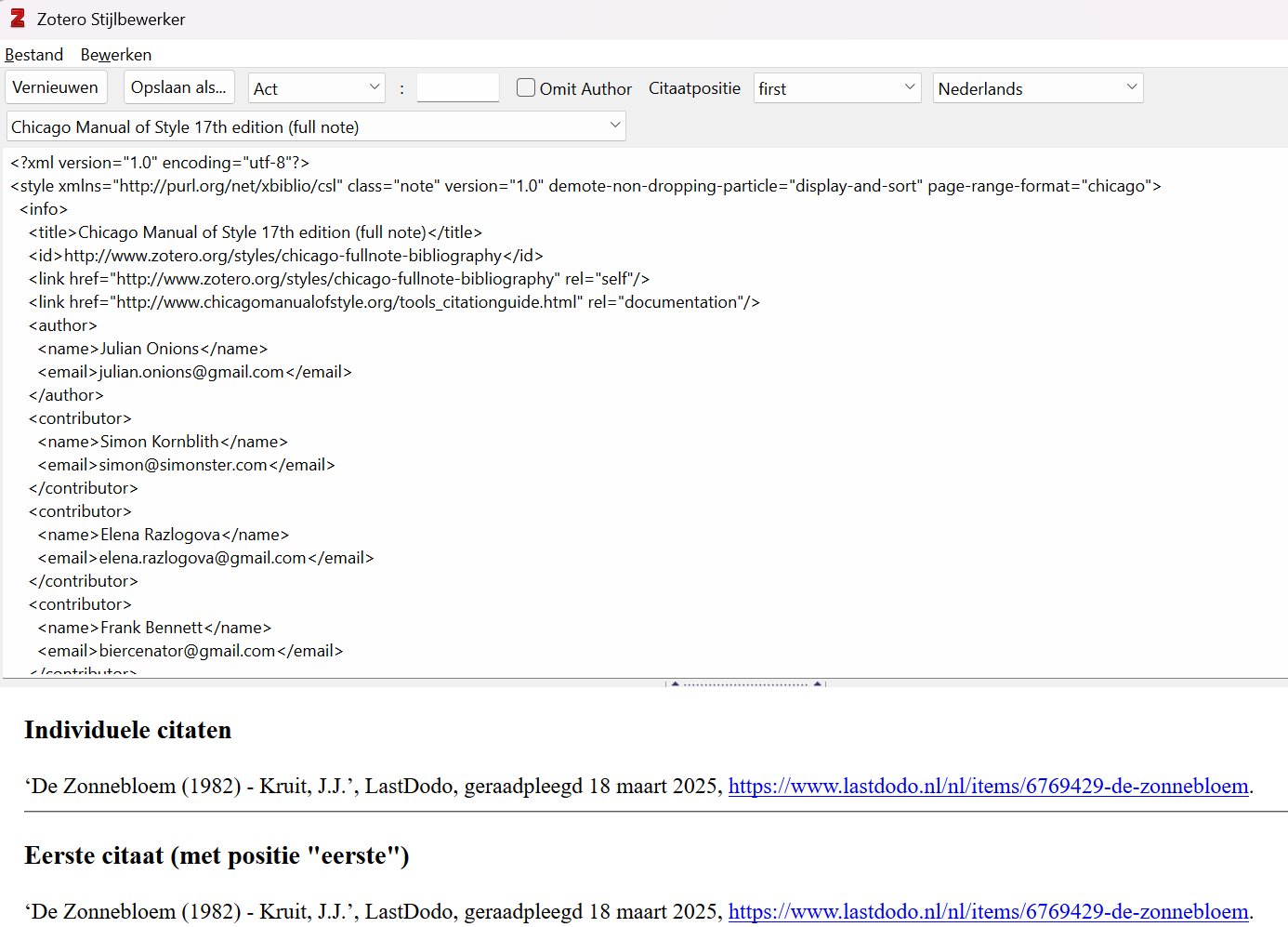The height and width of the screenshot is (927, 1288).
Task: Open lastdodo link under Eerste citaat
Action: coord(988,912)
